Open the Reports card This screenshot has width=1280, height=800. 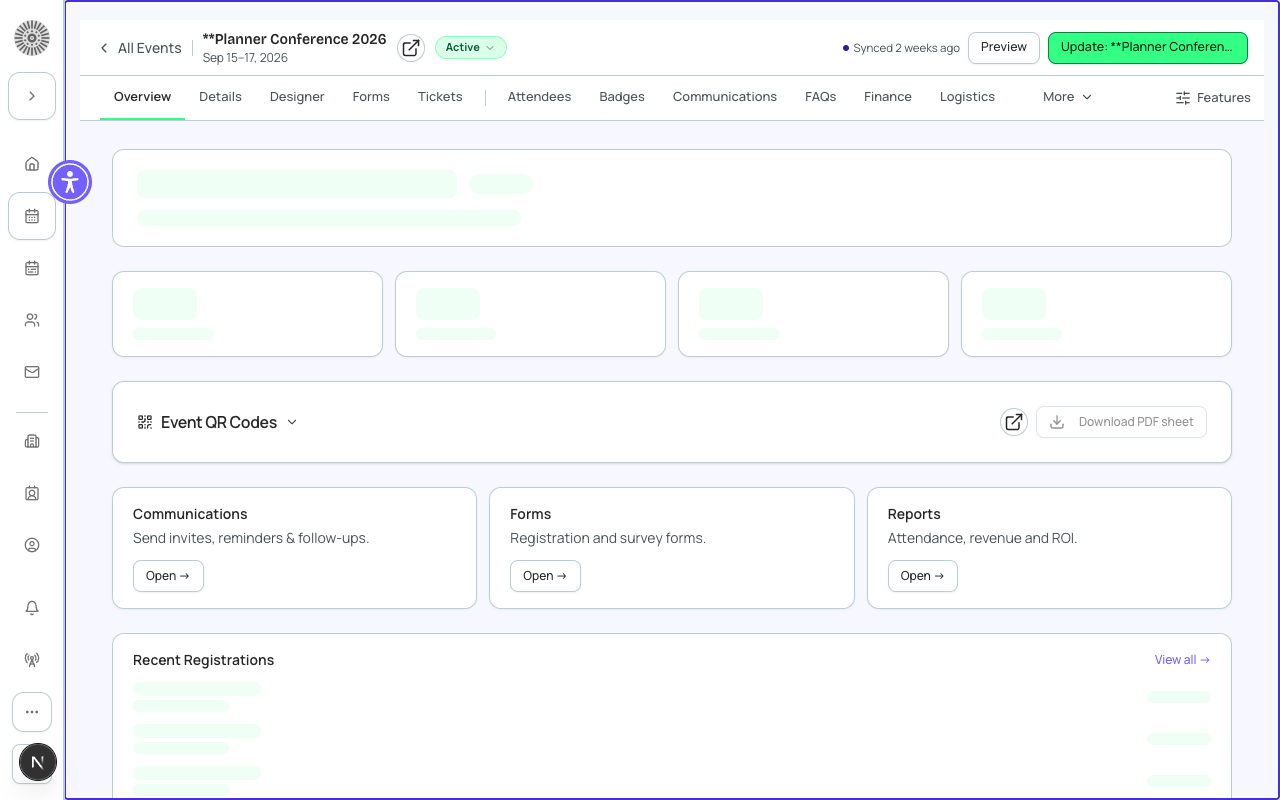tap(922, 576)
